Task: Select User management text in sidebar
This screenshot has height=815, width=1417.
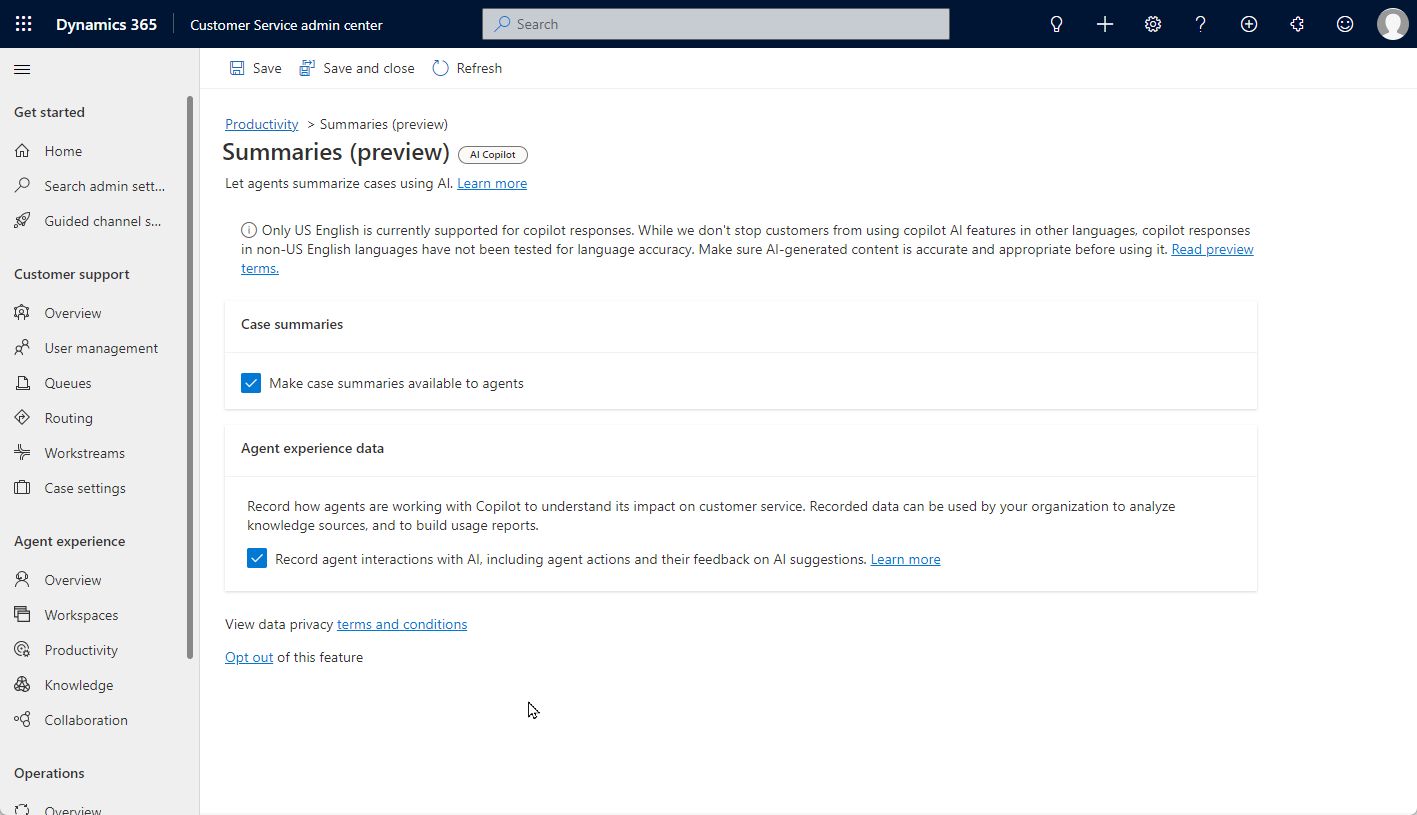Action: (101, 348)
